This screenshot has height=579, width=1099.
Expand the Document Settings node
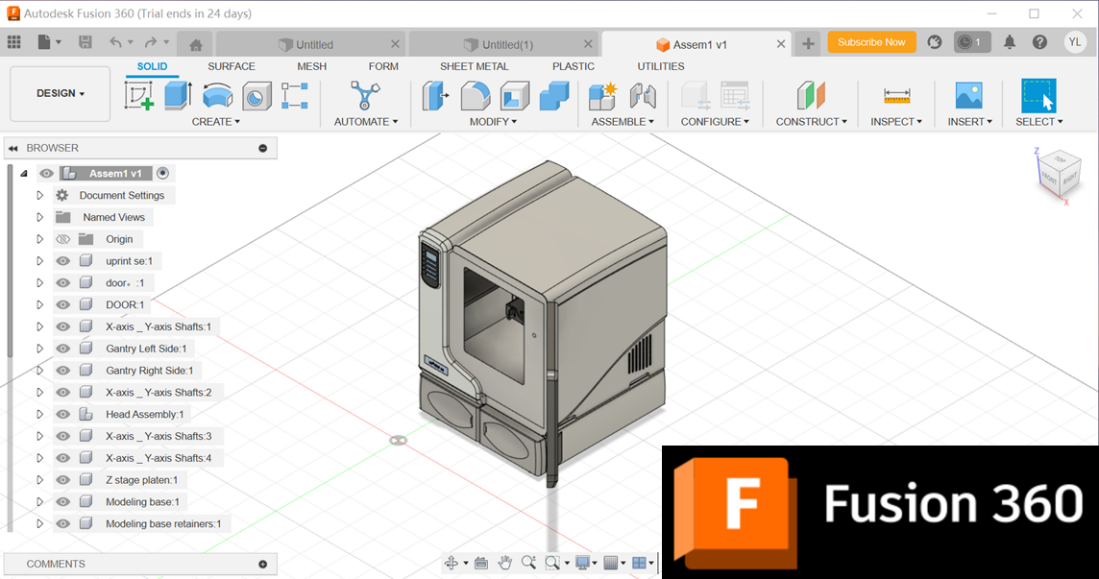[x=40, y=196]
